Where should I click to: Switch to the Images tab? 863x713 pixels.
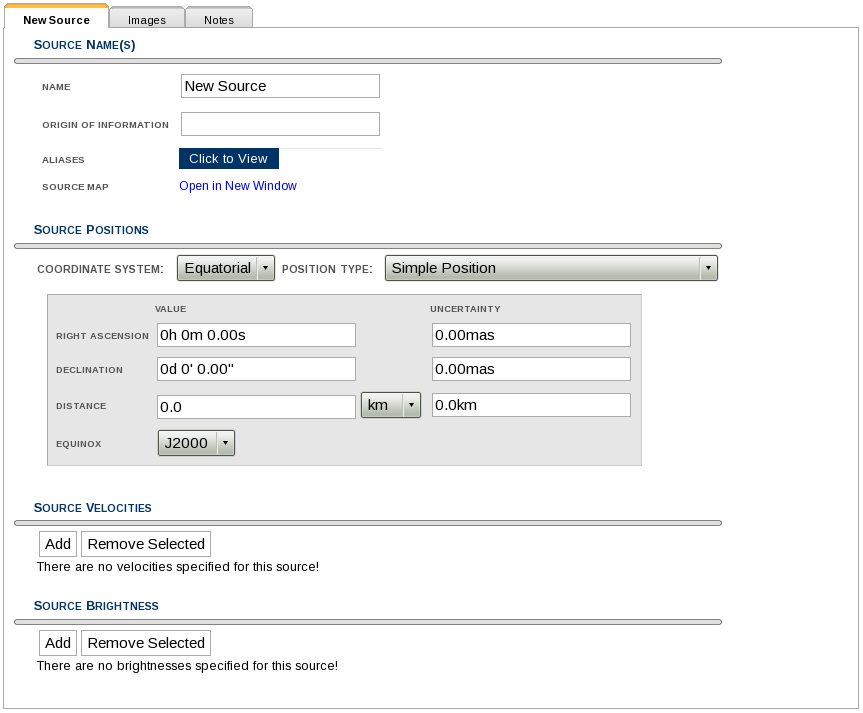click(146, 20)
